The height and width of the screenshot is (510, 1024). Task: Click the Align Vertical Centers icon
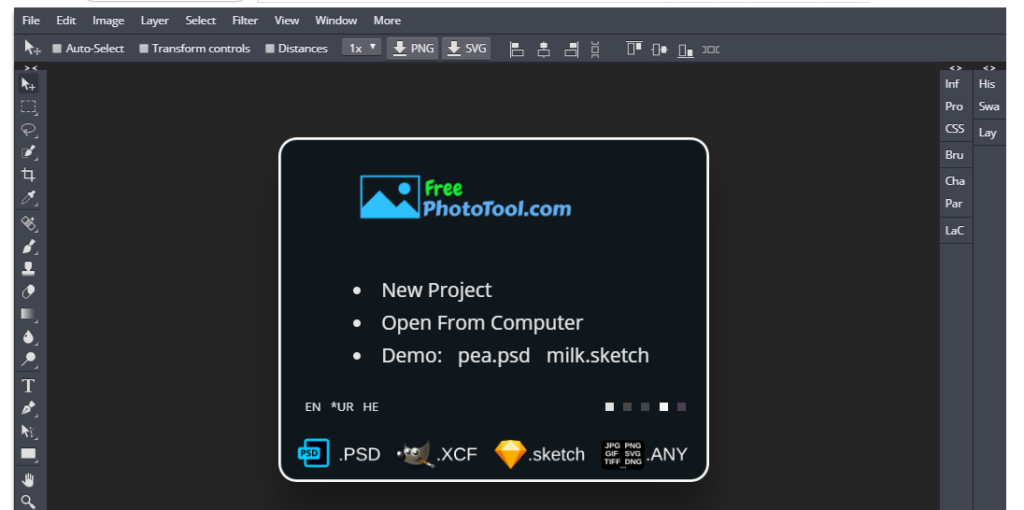click(660, 49)
